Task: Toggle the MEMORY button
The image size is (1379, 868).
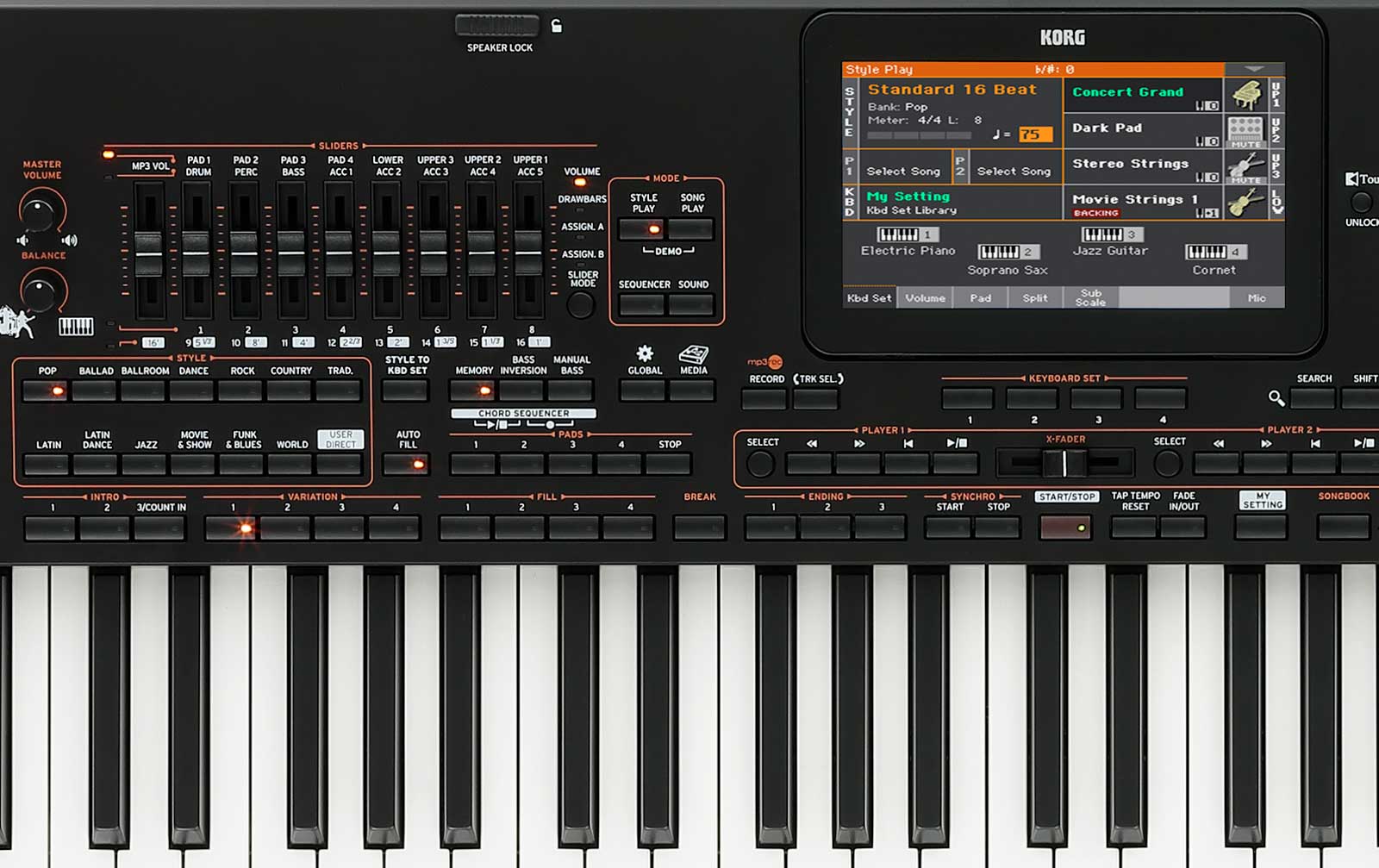Action: coord(472,390)
